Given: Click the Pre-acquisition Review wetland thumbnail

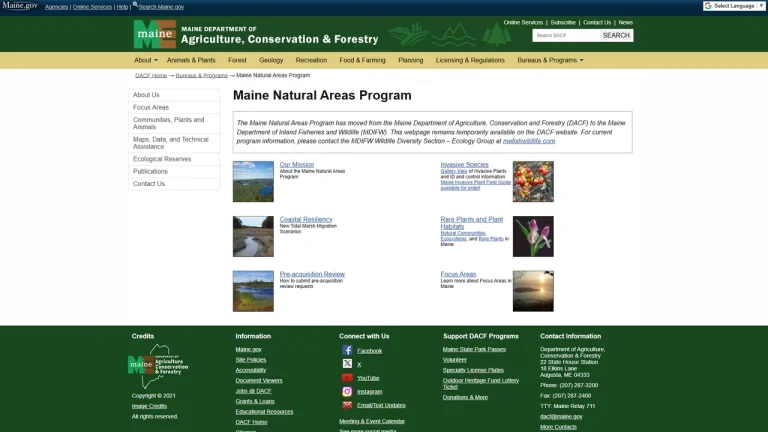Looking at the screenshot, I should tap(253, 291).
